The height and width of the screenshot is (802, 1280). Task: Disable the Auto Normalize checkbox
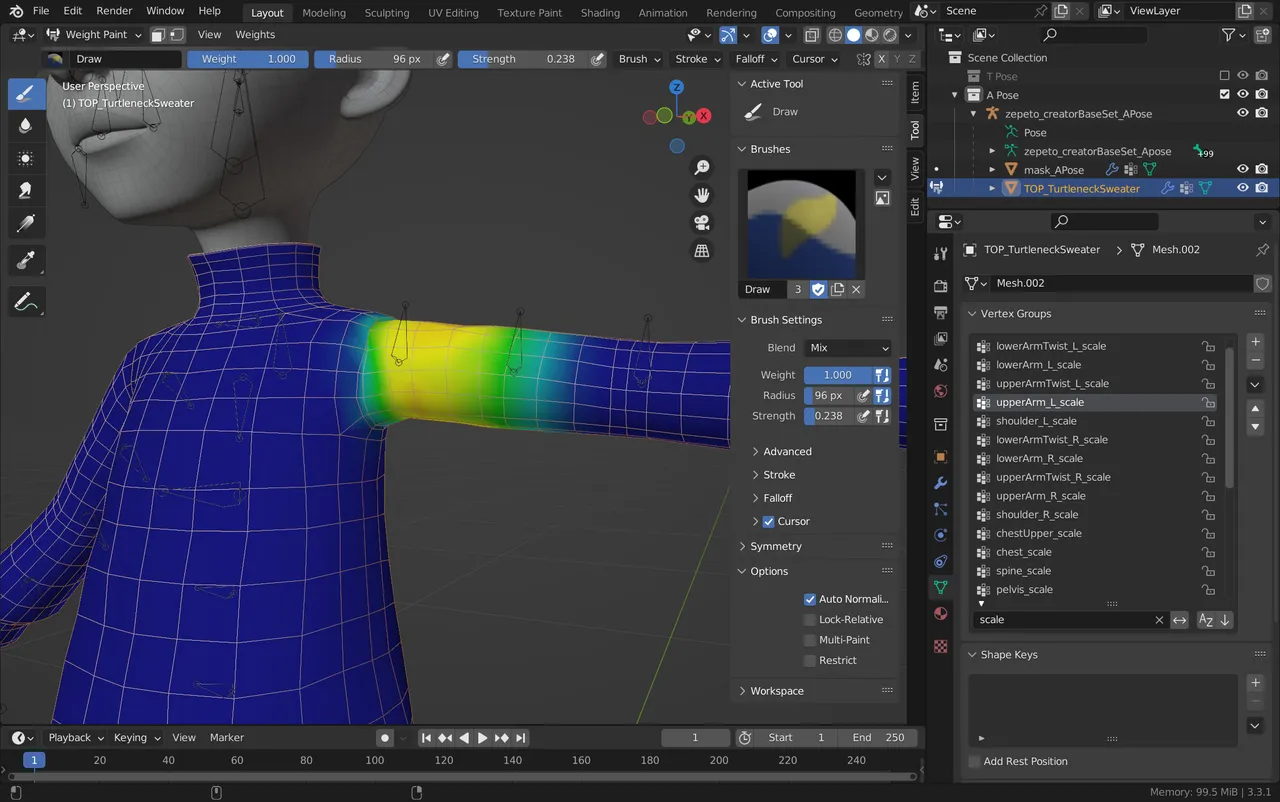(x=810, y=599)
